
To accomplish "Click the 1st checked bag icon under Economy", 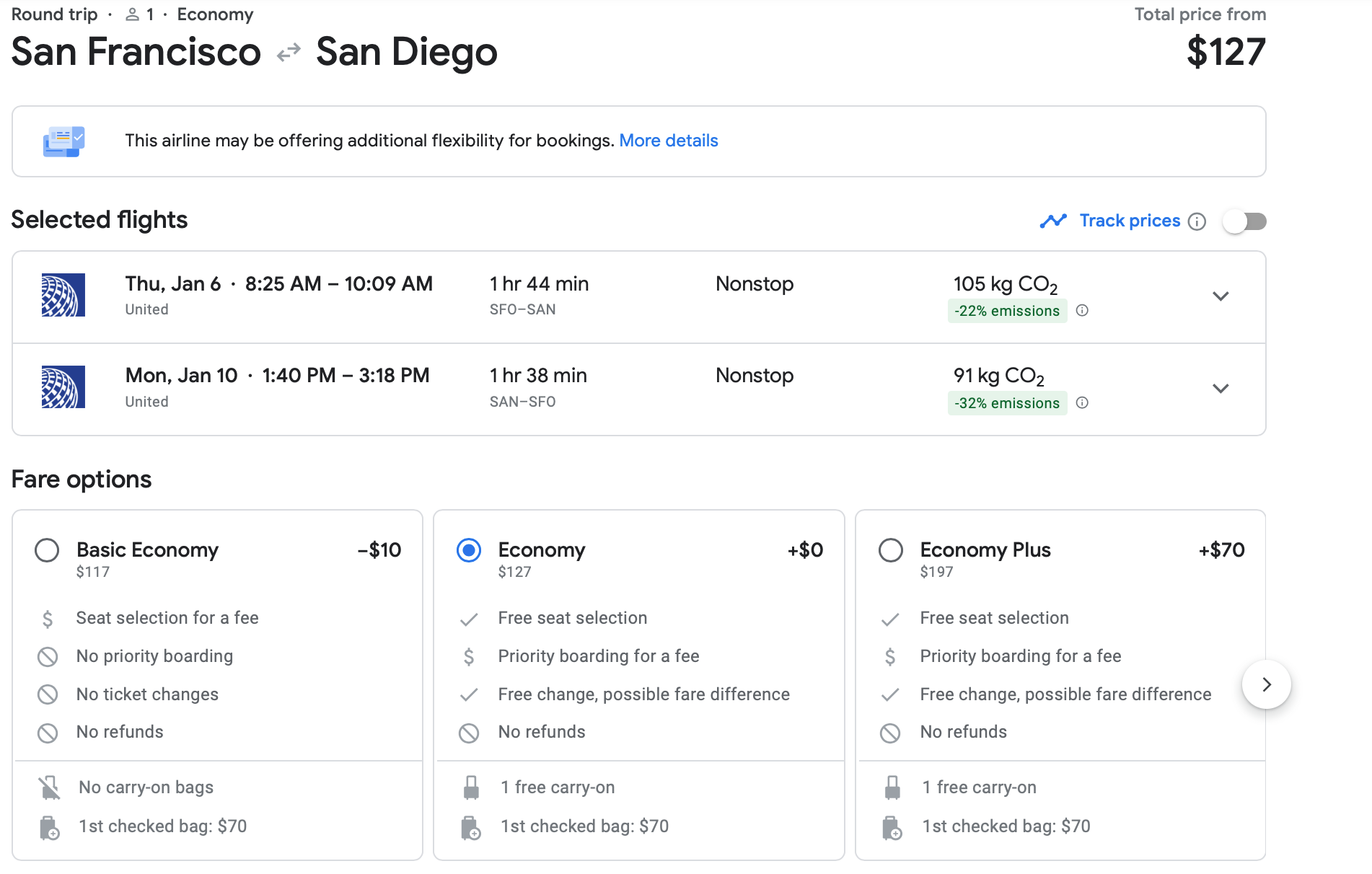I will [470, 827].
